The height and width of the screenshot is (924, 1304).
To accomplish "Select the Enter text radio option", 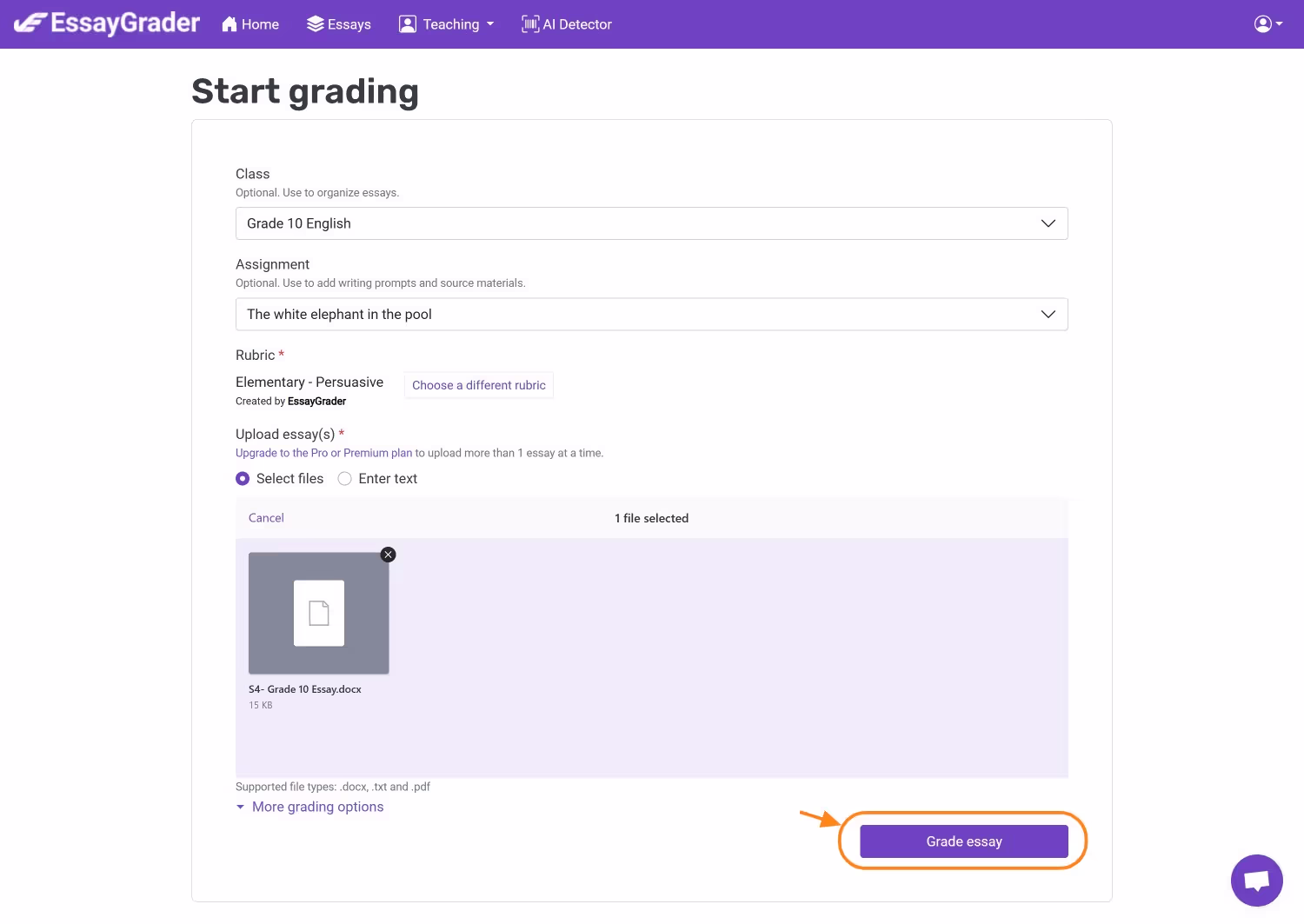I will pos(345,479).
